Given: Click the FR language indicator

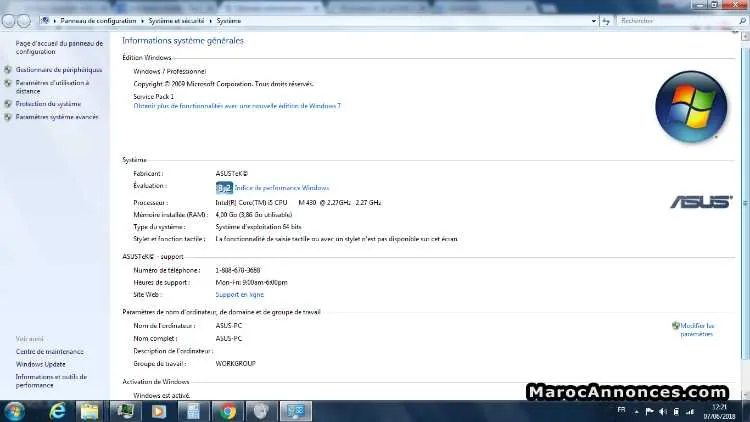Looking at the screenshot, I should (621, 410).
